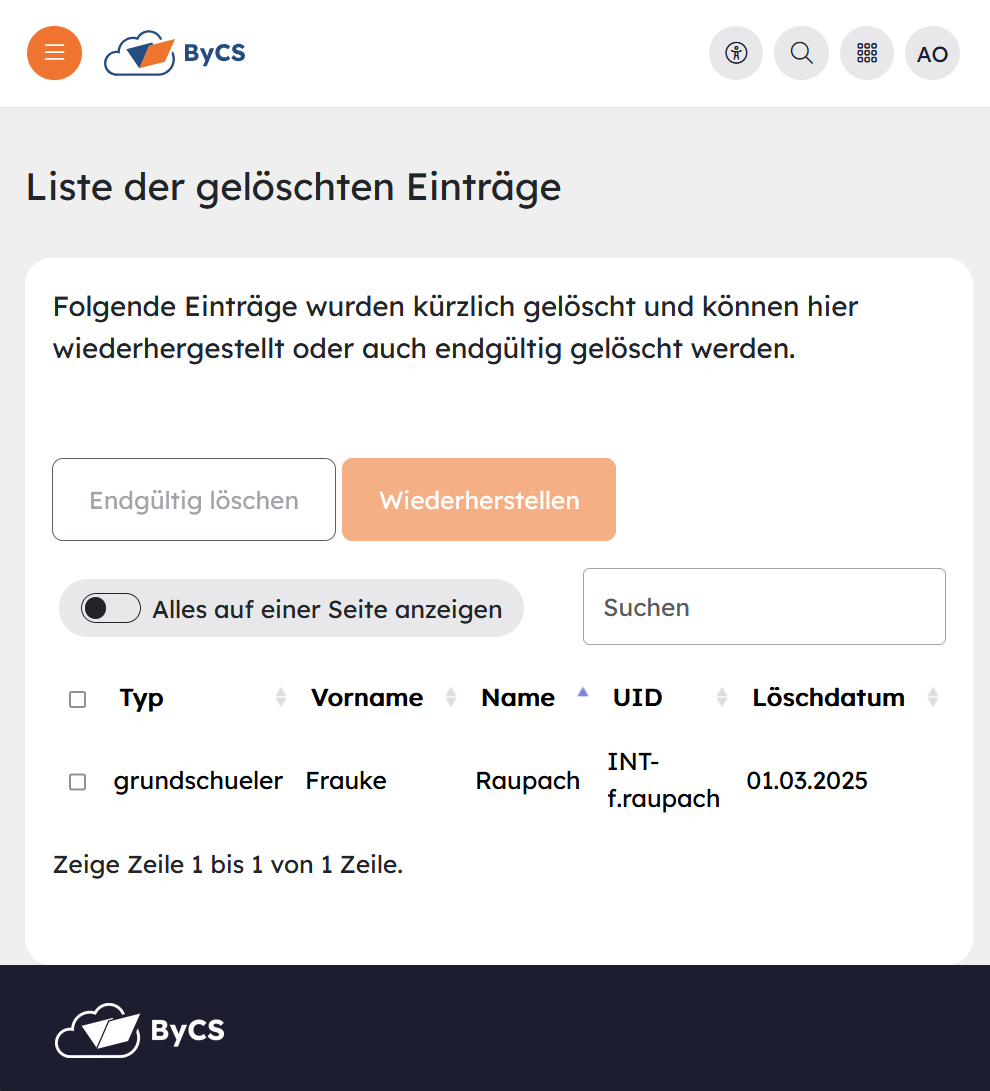
Task: Sort table by Löschdatum column
Action: 828,698
